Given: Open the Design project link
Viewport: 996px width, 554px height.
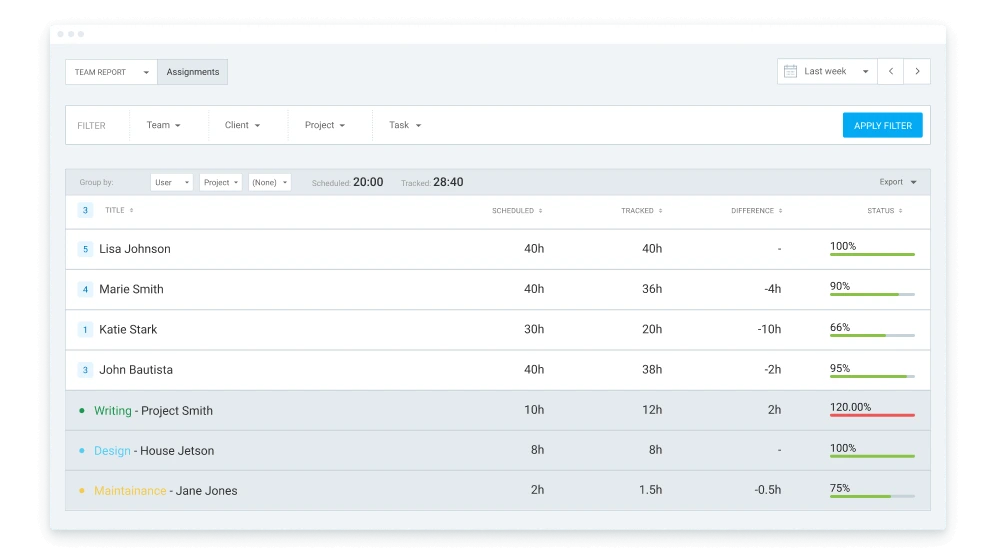Looking at the screenshot, I should click(x=112, y=450).
